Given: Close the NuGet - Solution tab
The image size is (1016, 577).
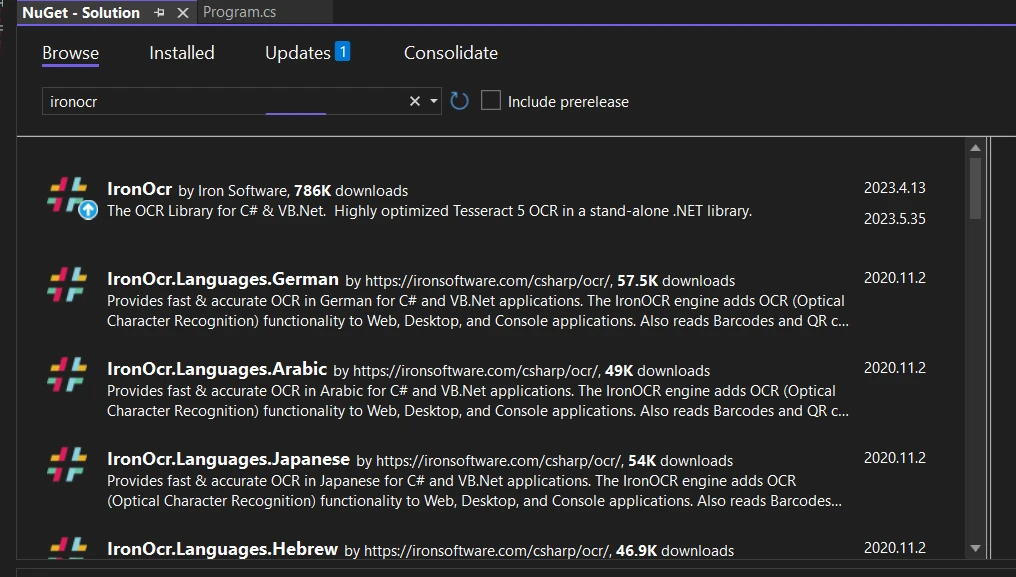Looking at the screenshot, I should point(182,13).
